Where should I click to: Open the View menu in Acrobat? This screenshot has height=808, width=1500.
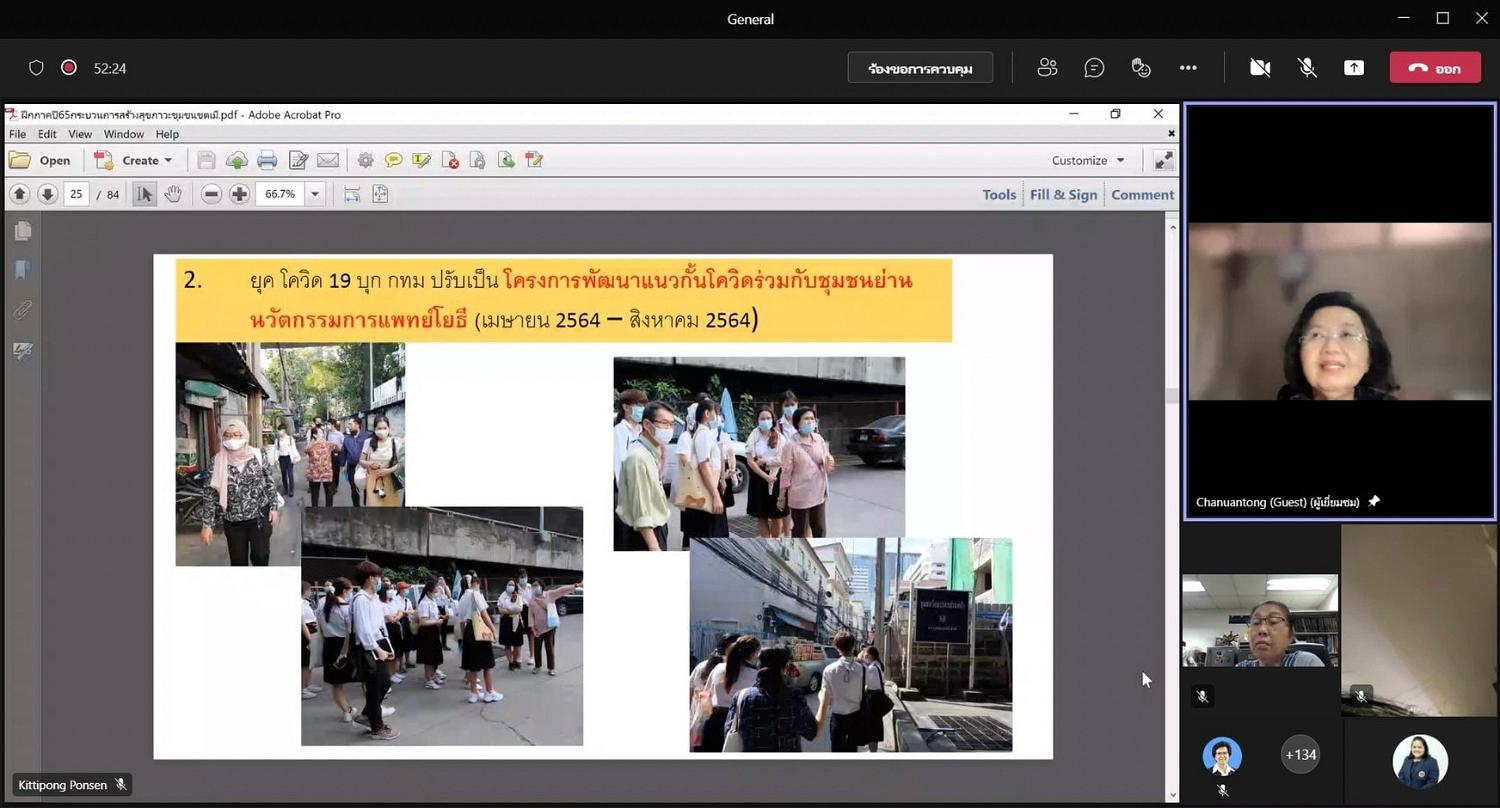[80, 134]
